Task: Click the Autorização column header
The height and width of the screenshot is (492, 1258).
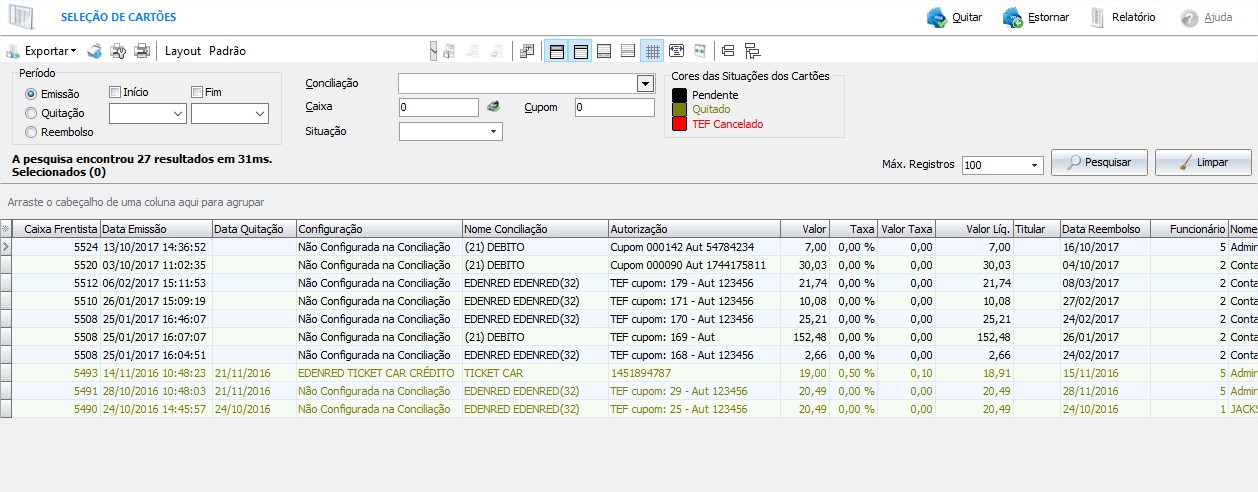Action: point(693,229)
